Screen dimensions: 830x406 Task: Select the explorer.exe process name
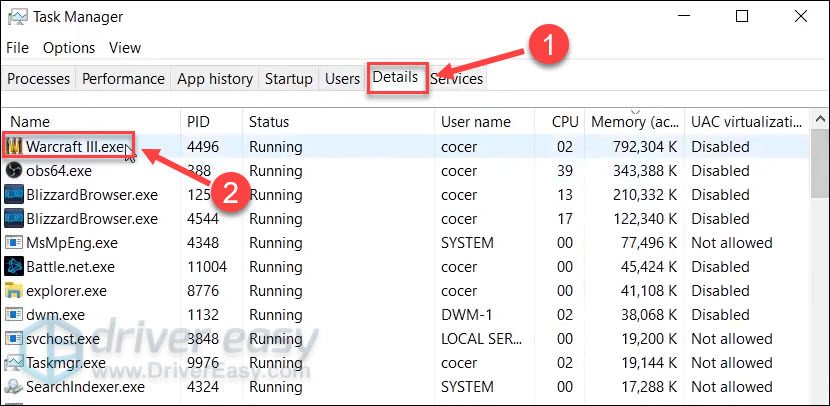click(66, 291)
